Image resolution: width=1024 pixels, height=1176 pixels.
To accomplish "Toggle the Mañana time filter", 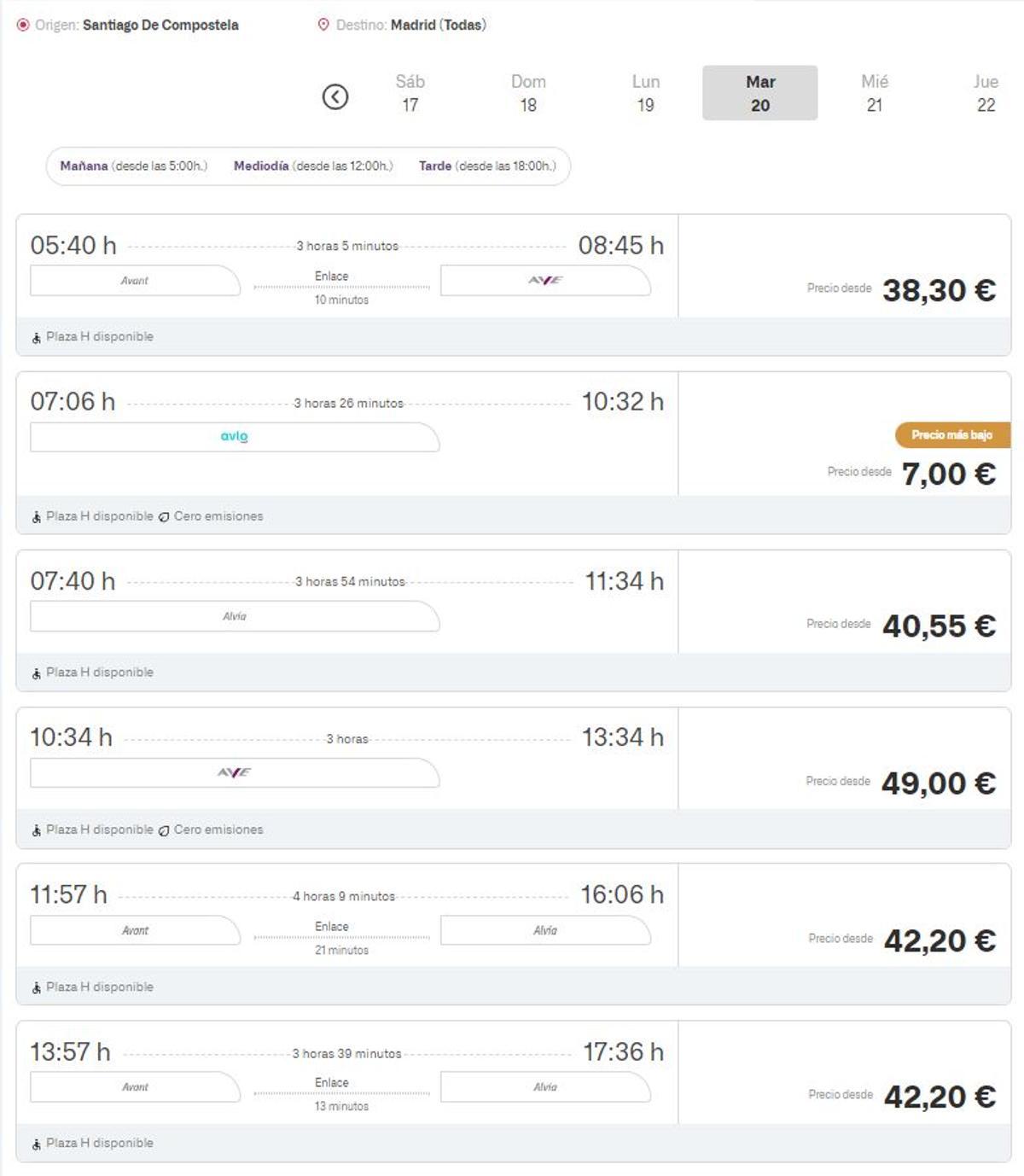I will pos(132,166).
